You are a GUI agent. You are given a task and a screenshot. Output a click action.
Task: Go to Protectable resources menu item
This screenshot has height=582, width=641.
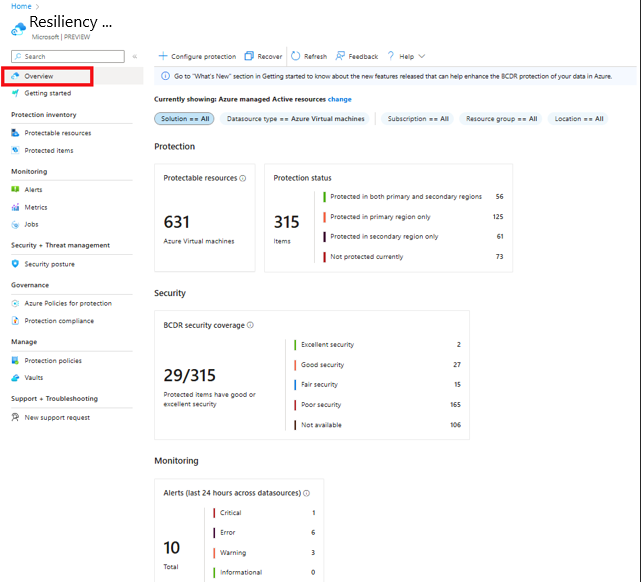click(x=58, y=133)
